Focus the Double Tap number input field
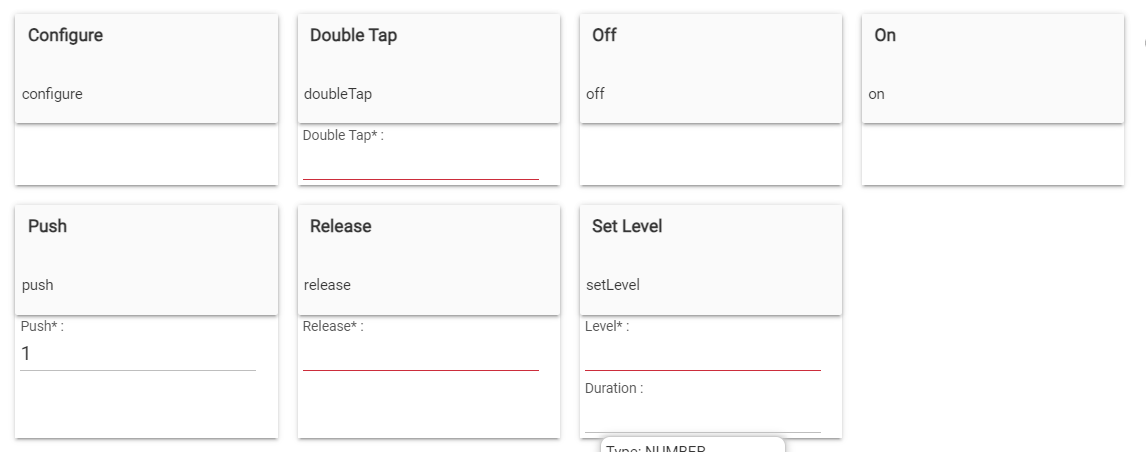This screenshot has width=1146, height=452. click(x=420, y=165)
